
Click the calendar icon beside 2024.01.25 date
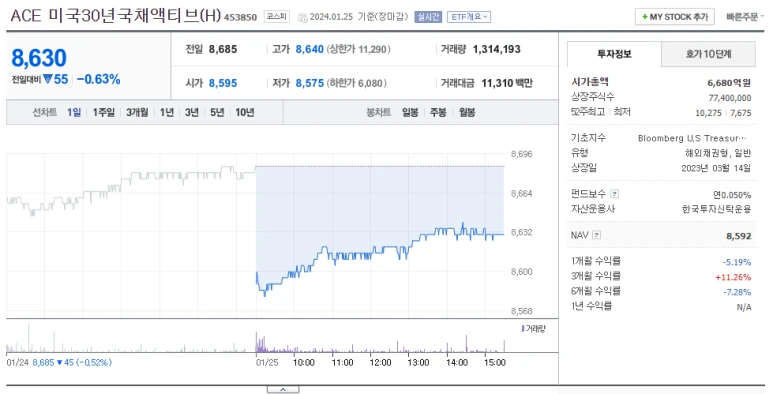[303, 17]
